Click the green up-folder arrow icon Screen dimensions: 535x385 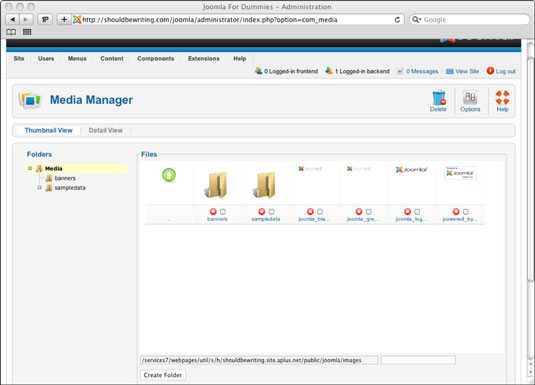(169, 175)
